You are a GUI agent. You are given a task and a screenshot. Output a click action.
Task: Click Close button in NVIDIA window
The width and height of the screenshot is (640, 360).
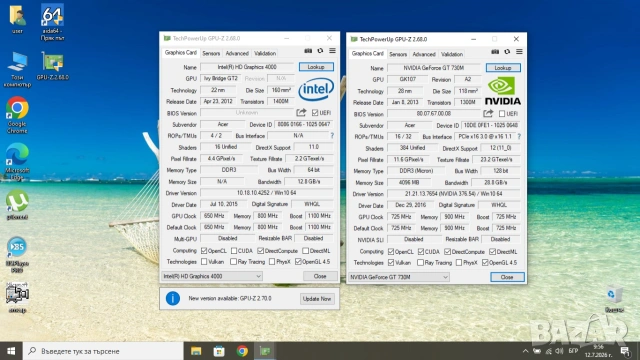pos(507,277)
